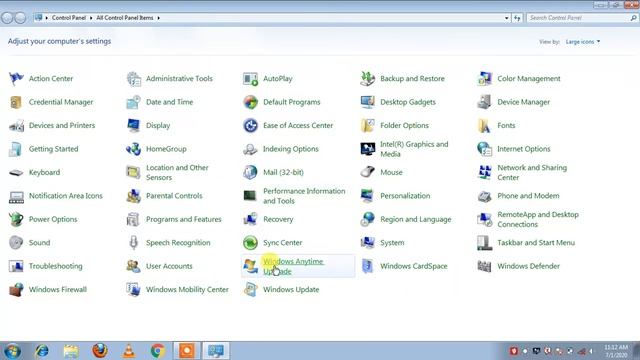Open the Folder Options icon

[367, 125]
